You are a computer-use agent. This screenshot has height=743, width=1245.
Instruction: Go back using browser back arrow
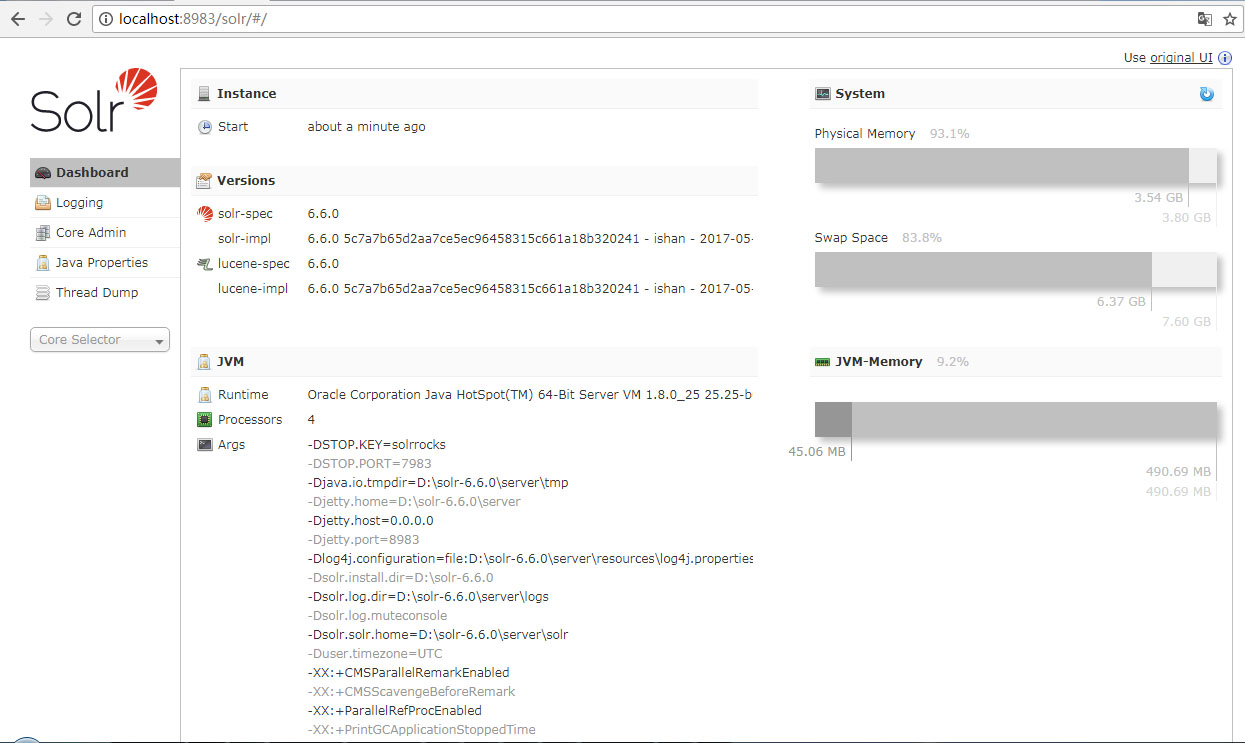pos(18,19)
